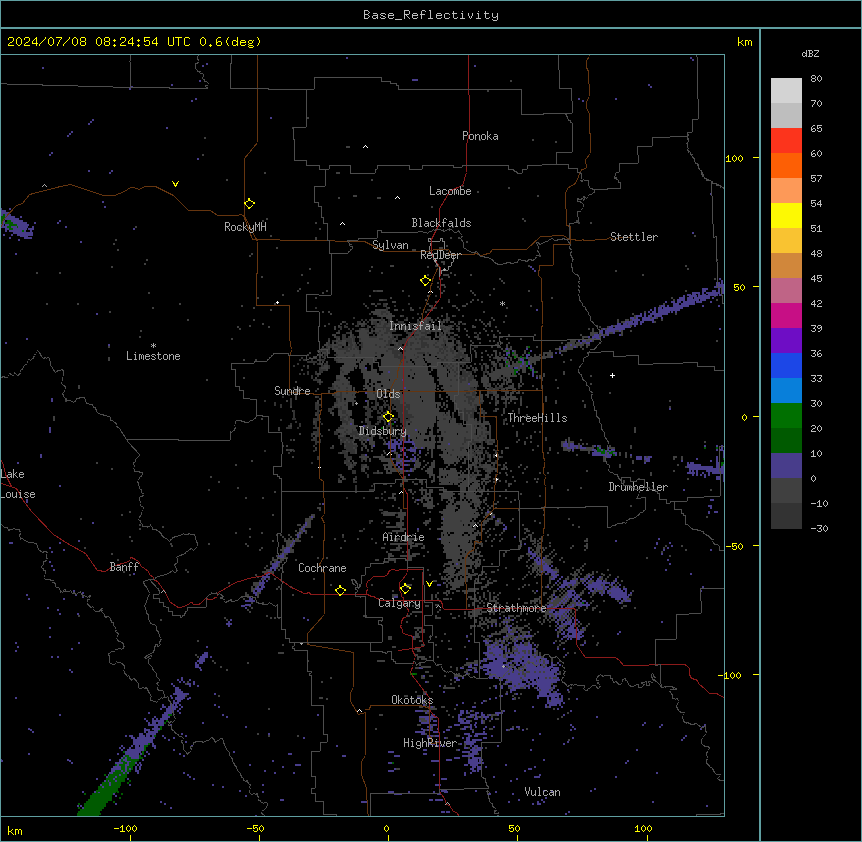862x842 pixels.
Task: Click the -30 value on dBZ legend
Action: (819, 528)
